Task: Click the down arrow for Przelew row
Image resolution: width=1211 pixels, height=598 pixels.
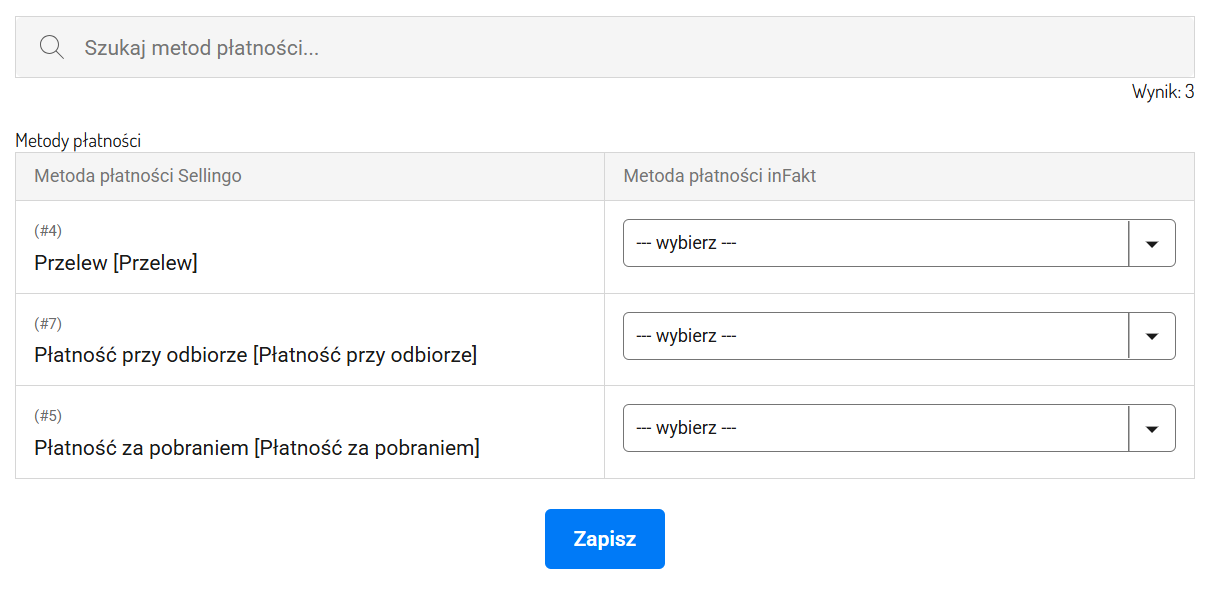Action: (1152, 243)
